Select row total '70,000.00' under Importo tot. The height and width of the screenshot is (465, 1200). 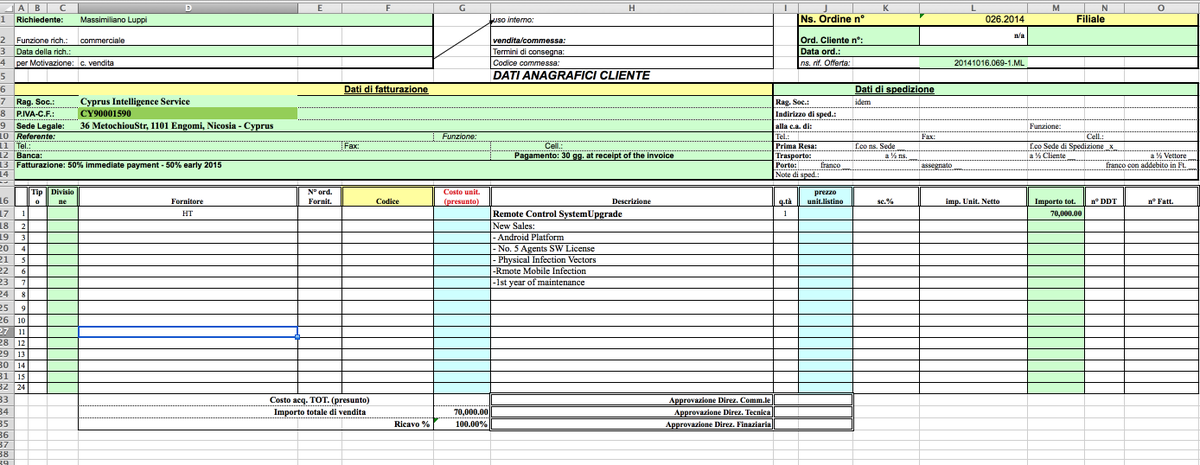pos(1055,214)
